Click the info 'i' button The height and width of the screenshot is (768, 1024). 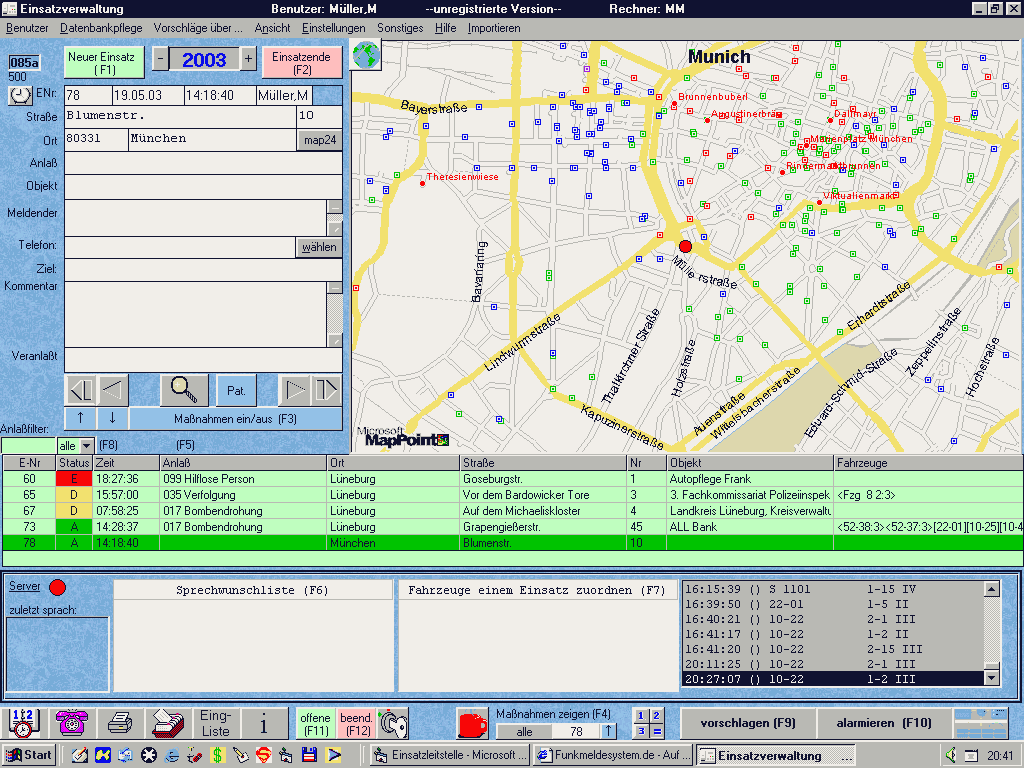(x=265, y=723)
